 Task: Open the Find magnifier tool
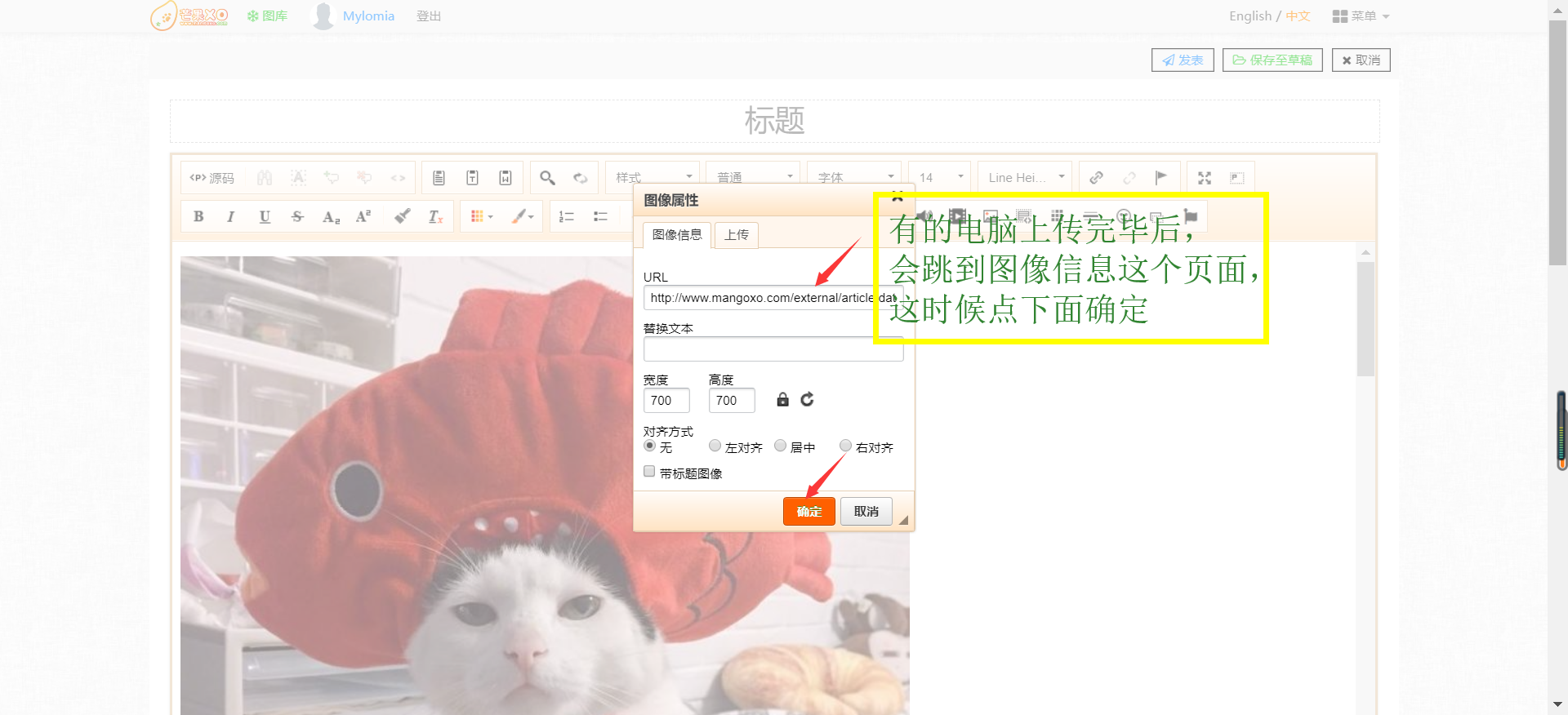click(547, 178)
